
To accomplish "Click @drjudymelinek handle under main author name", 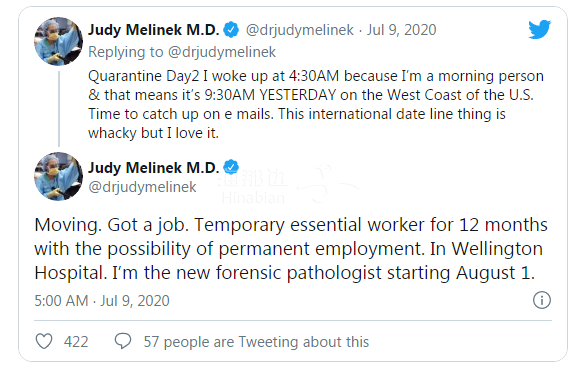I will click(142, 187).
